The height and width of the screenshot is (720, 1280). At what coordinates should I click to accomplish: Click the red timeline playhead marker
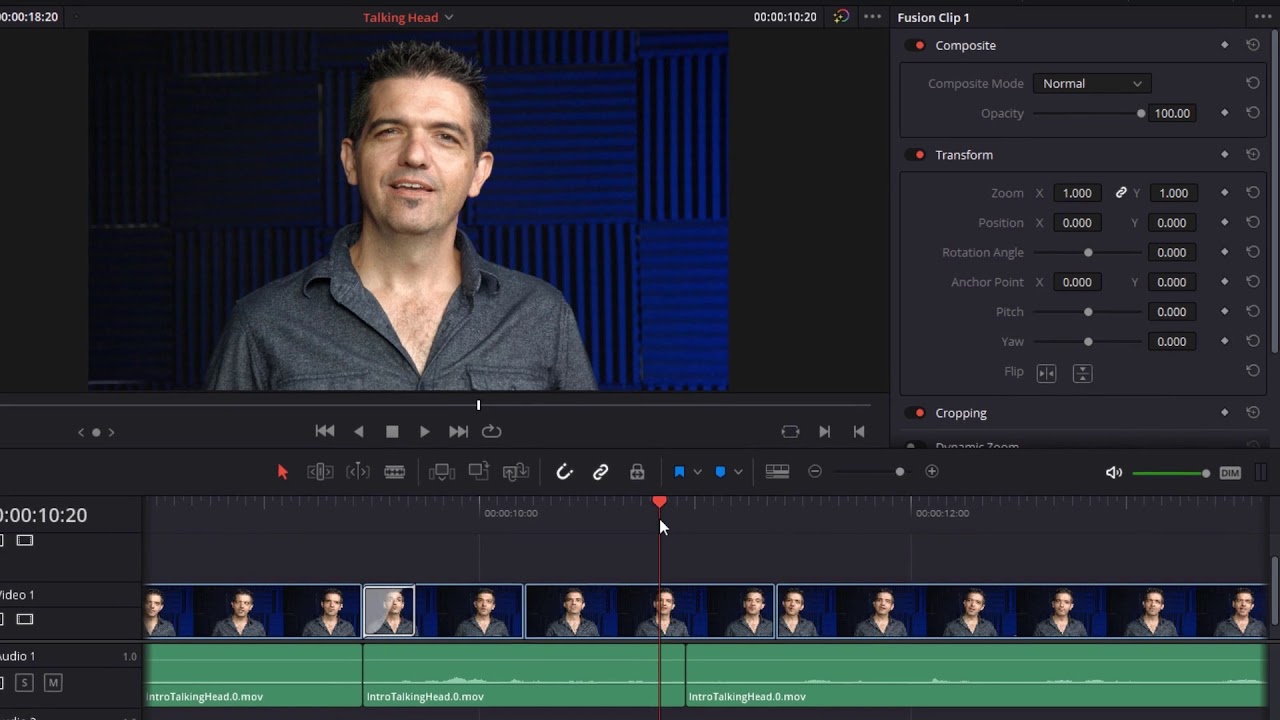659,501
